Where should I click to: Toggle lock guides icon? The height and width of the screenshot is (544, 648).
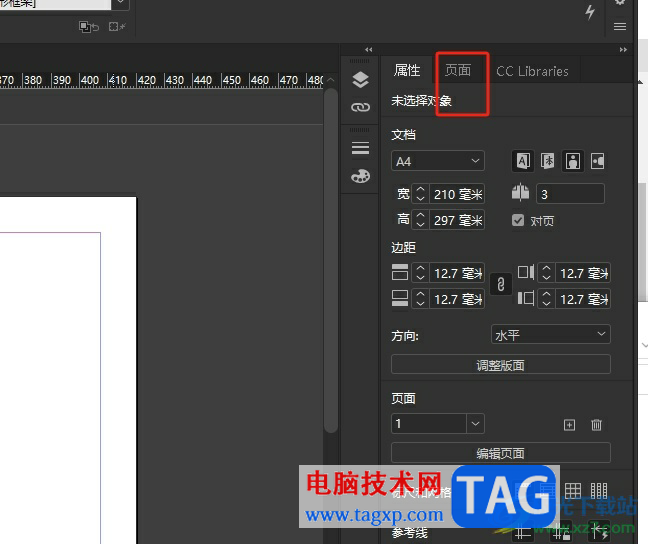tap(562, 532)
